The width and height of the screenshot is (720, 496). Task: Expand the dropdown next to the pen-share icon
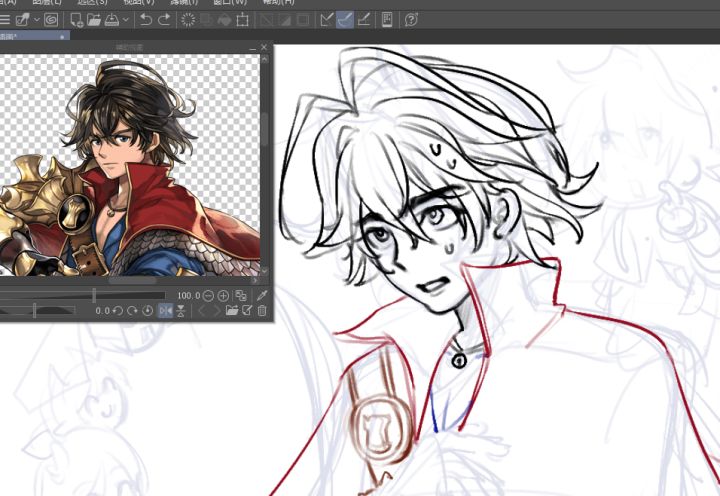[37, 20]
